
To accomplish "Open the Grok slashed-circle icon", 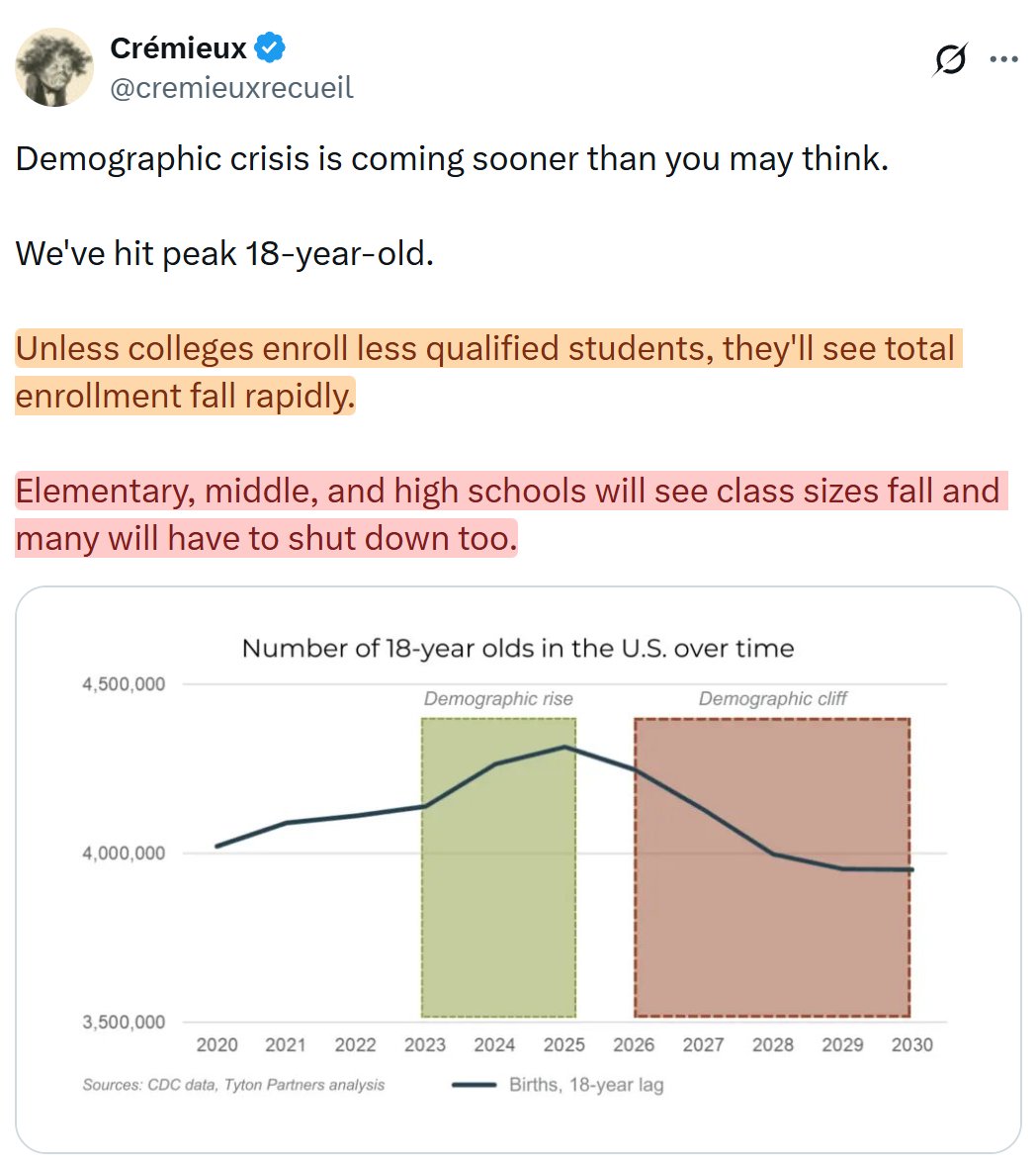I will point(950,59).
